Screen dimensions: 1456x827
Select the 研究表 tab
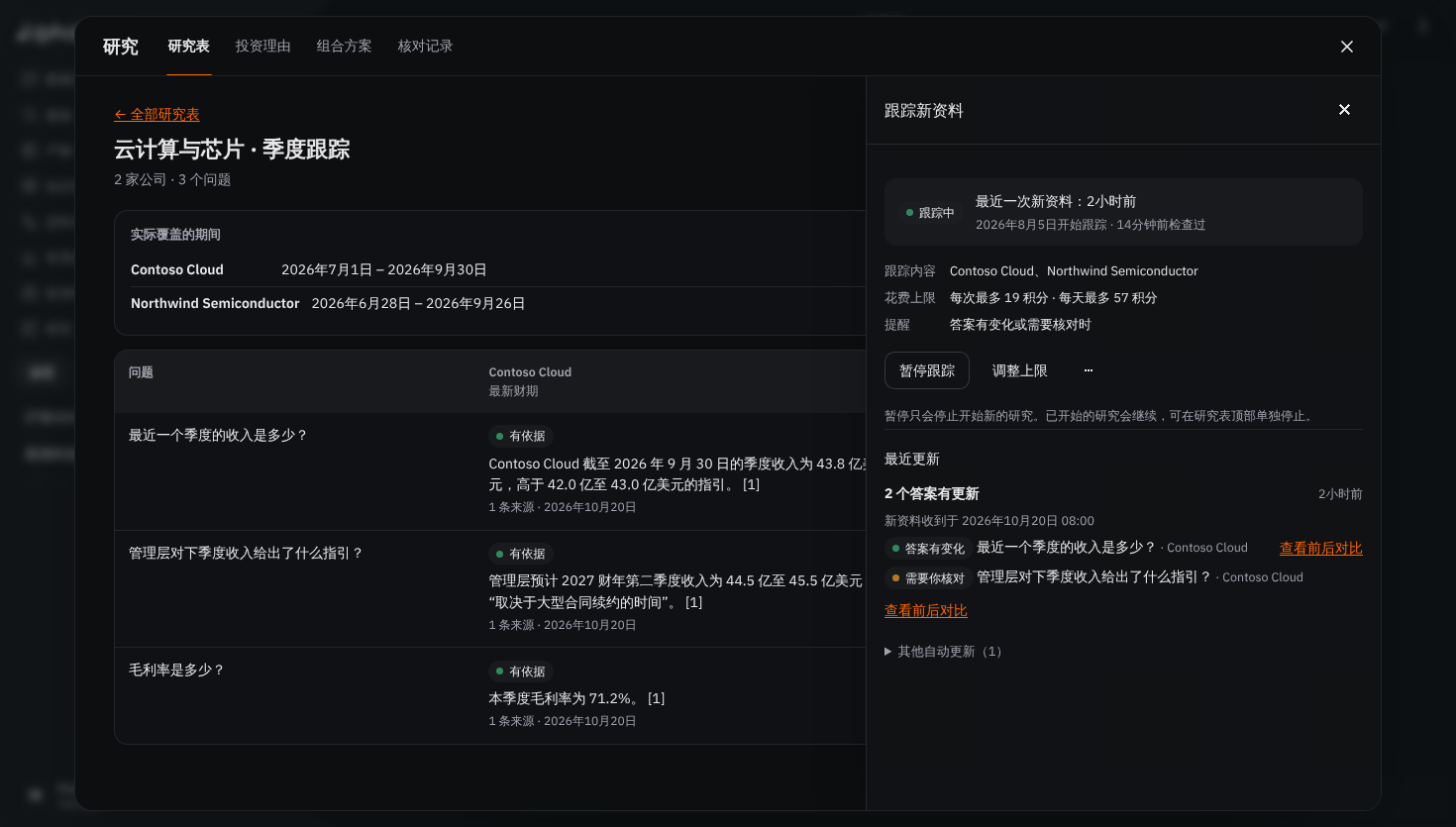[188, 47]
